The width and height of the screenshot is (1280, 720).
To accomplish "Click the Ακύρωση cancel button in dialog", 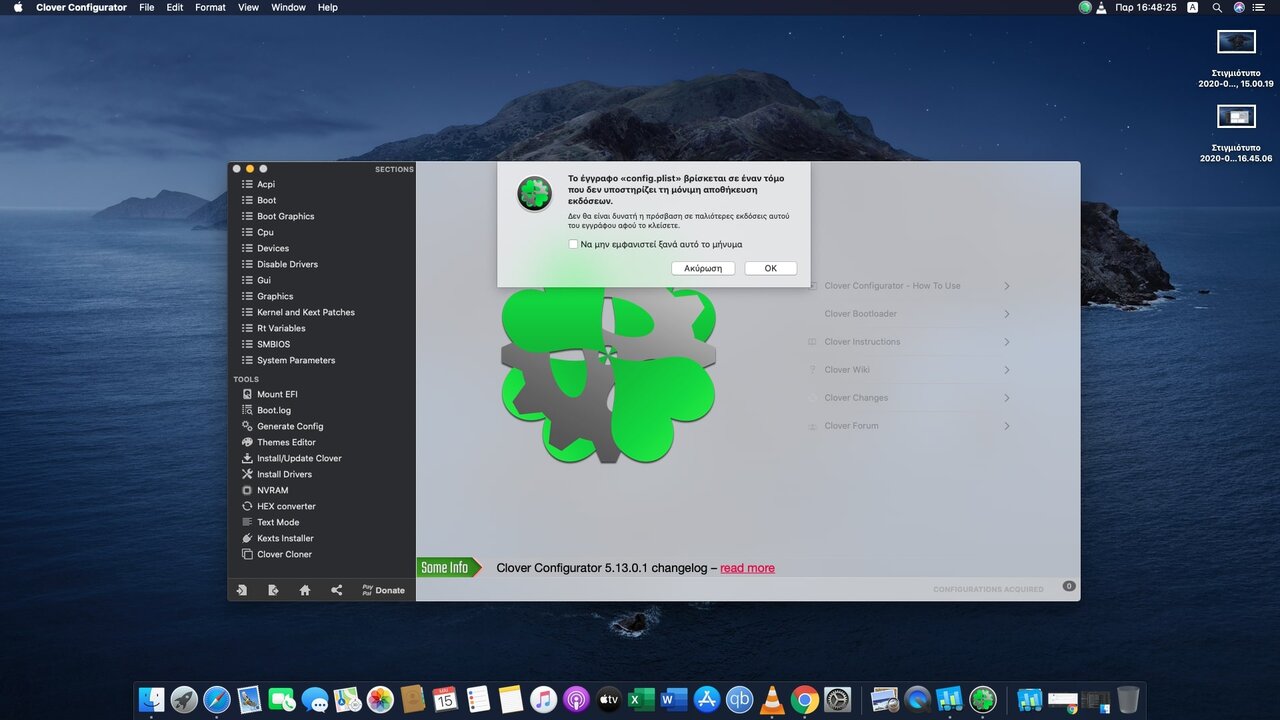I will pyautogui.click(x=703, y=268).
